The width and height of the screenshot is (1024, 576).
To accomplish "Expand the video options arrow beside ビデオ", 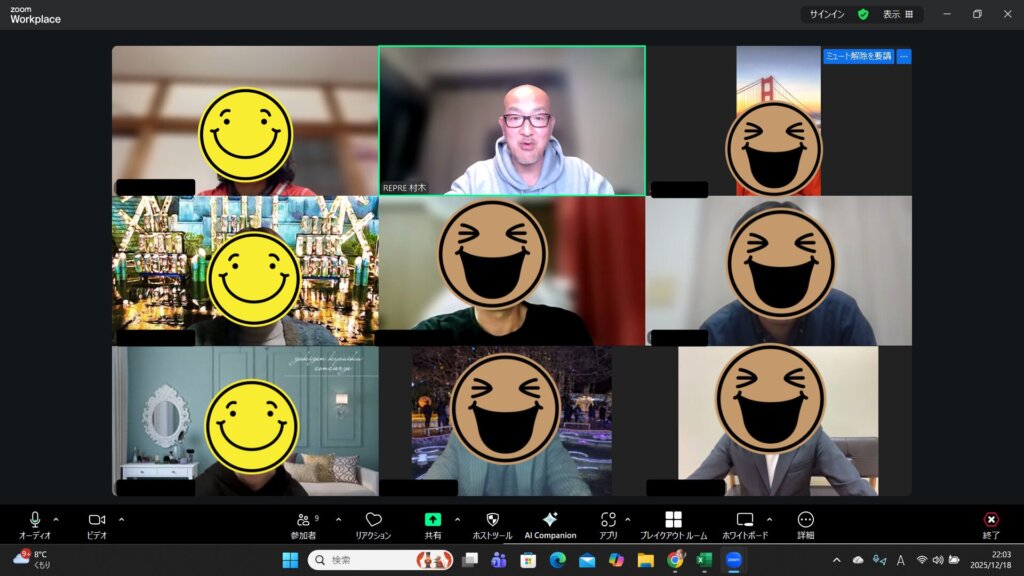I will [122, 519].
